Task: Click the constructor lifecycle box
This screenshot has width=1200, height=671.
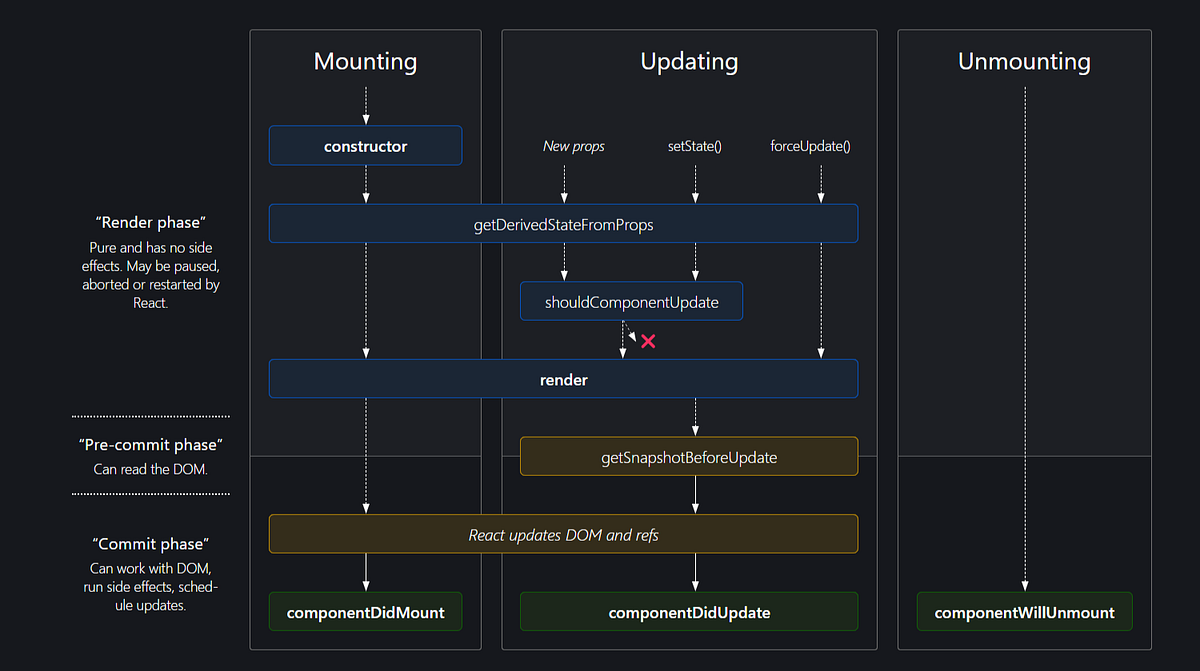Action: (x=365, y=145)
